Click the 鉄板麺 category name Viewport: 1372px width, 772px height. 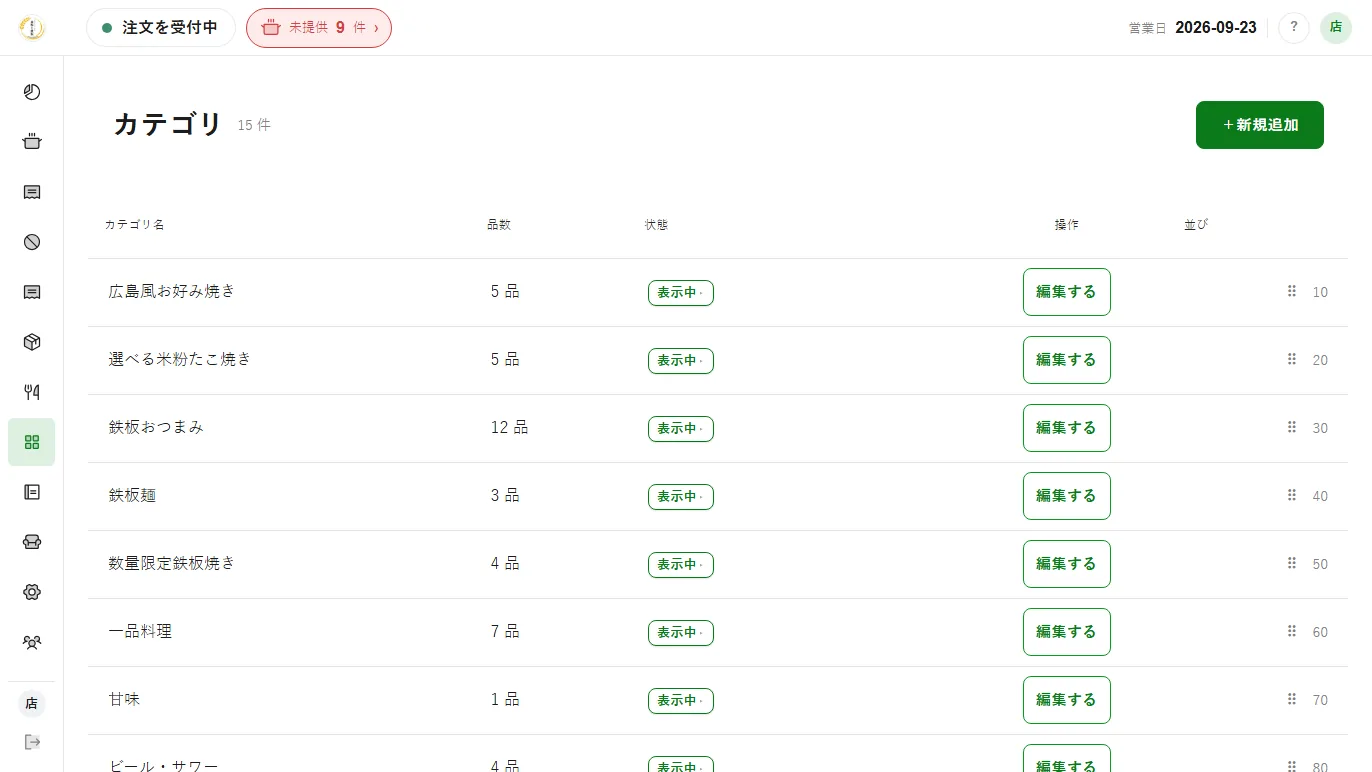(x=132, y=495)
